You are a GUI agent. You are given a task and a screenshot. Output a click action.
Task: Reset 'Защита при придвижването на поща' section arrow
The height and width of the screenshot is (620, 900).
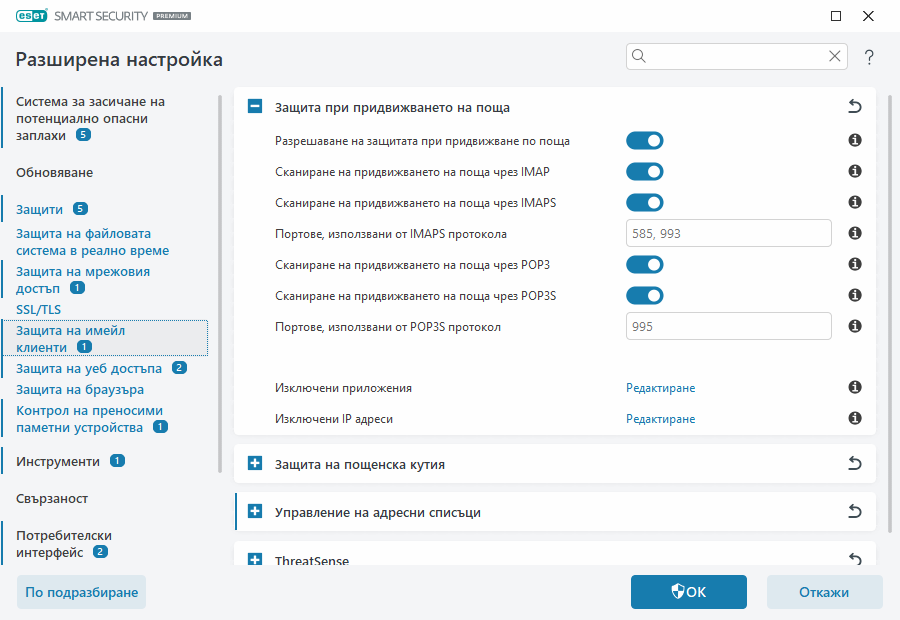pyautogui.click(x=854, y=106)
